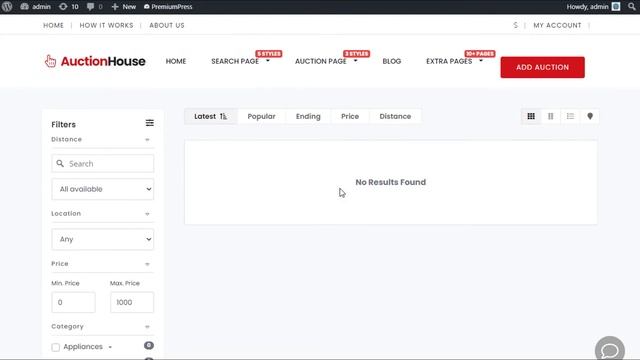
Task: Click the distance Search input field
Action: point(102,164)
